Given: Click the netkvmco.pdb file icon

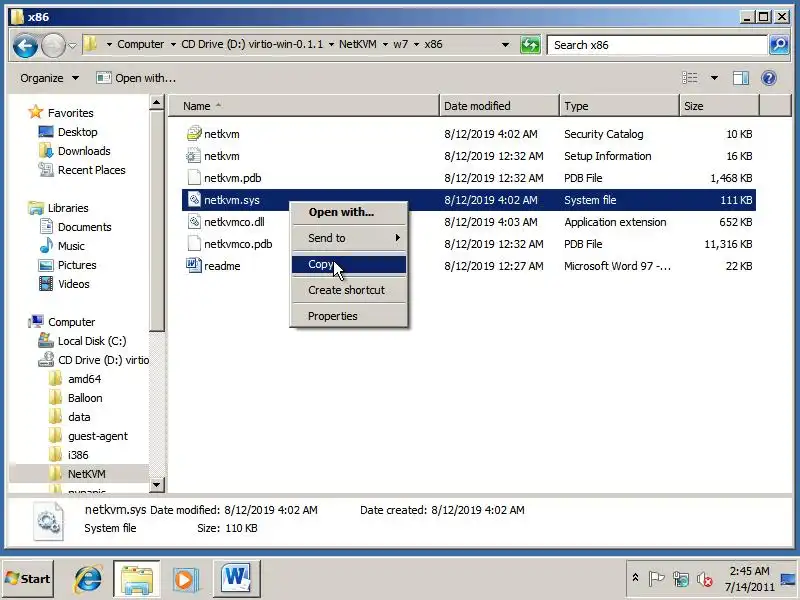Looking at the screenshot, I should (x=194, y=243).
